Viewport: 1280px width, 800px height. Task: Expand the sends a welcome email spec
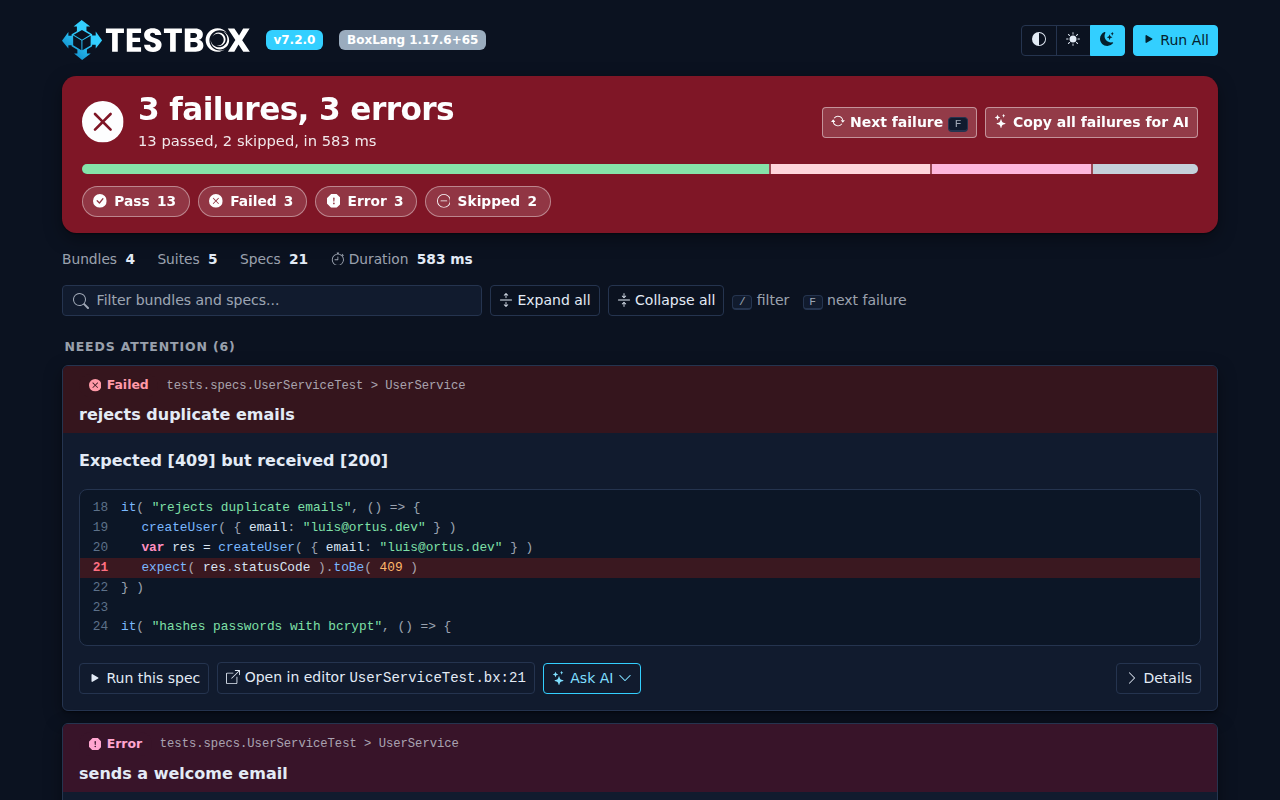point(640,759)
